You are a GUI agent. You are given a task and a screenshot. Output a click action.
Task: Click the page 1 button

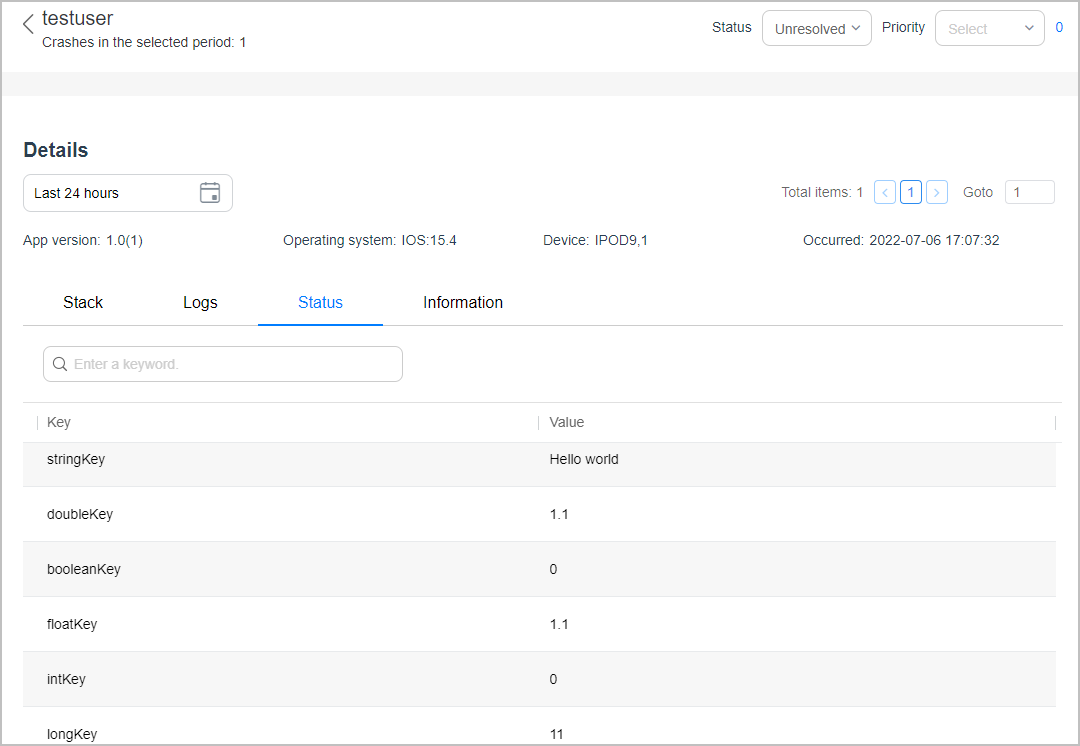point(910,192)
